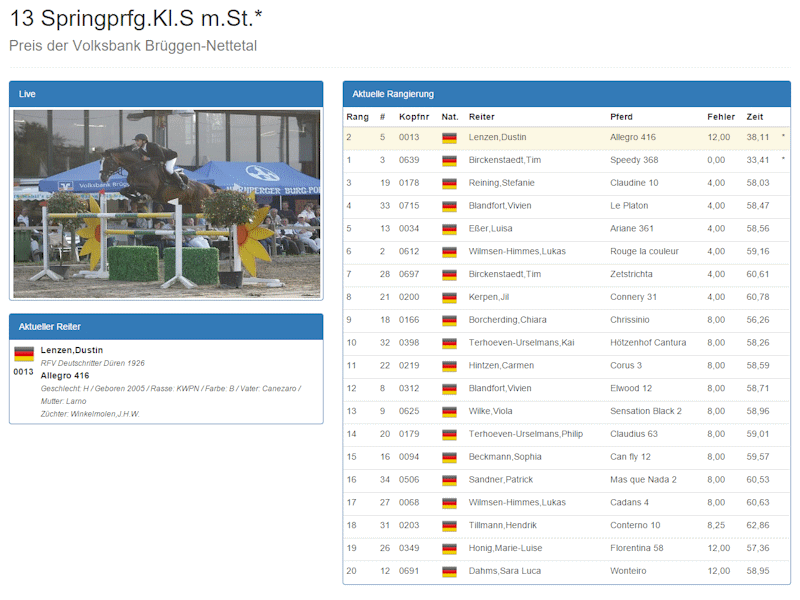Click rider name Birckenstaedt,Tim with horse Speedy 368
Screen dimensions: 800x600
click(505, 160)
